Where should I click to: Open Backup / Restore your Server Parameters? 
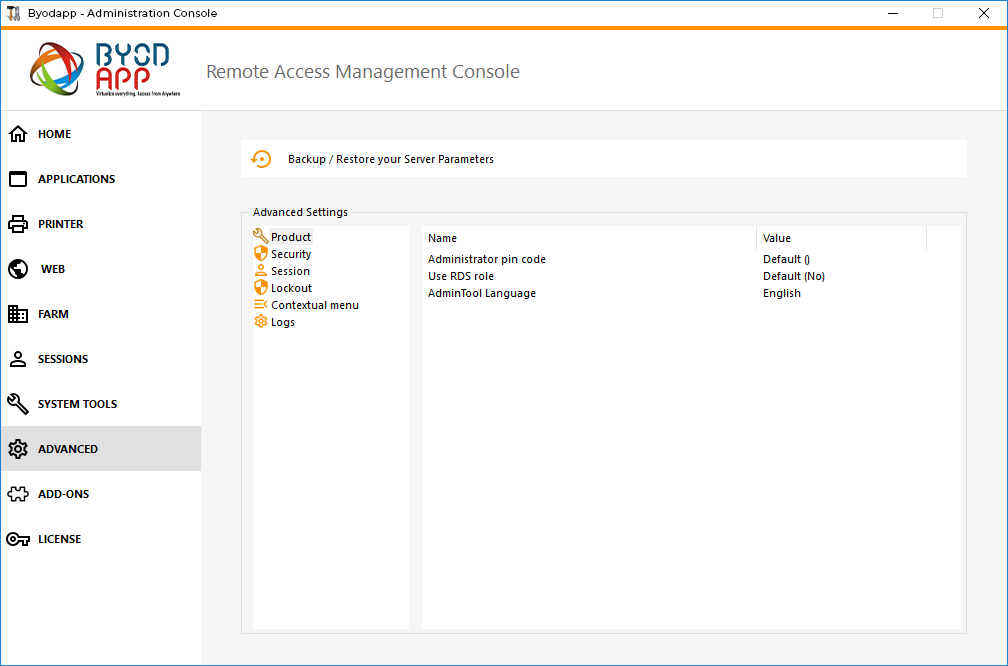pyautogui.click(x=604, y=159)
